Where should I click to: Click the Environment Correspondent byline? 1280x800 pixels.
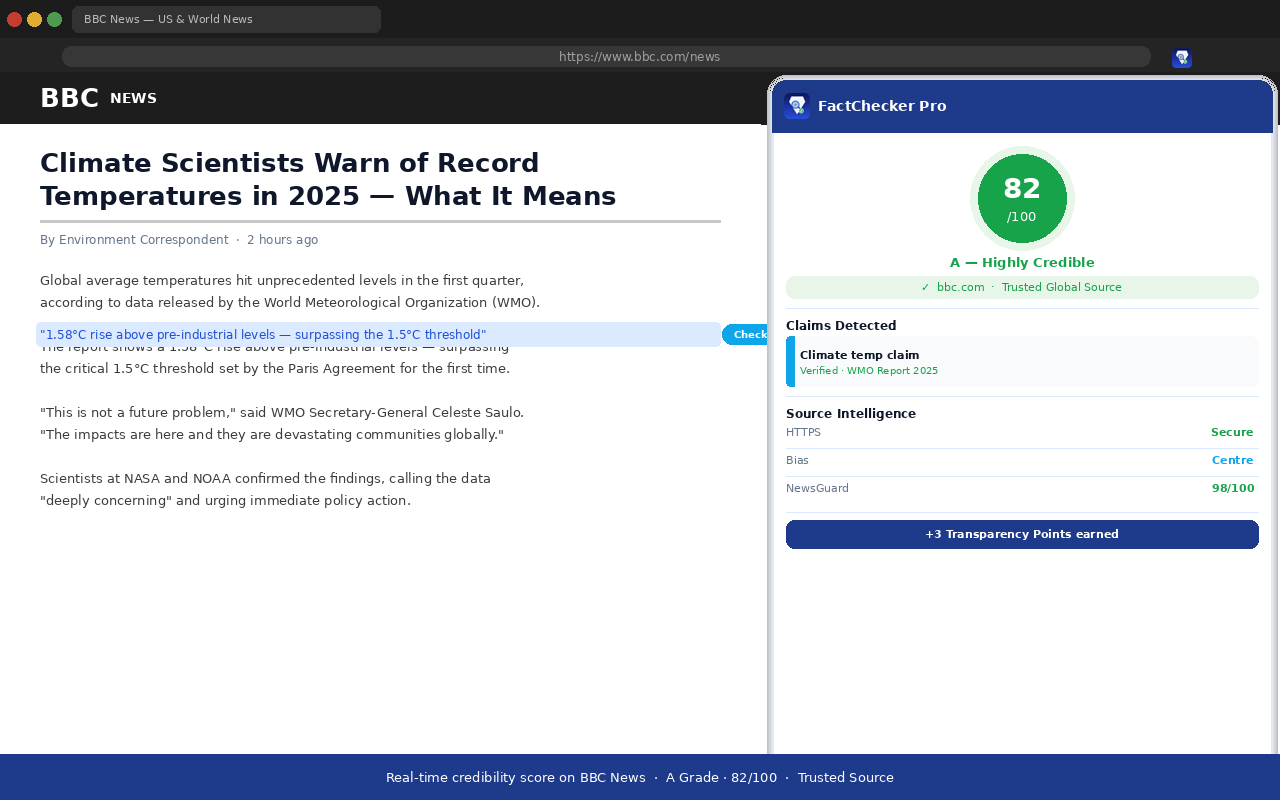point(134,240)
